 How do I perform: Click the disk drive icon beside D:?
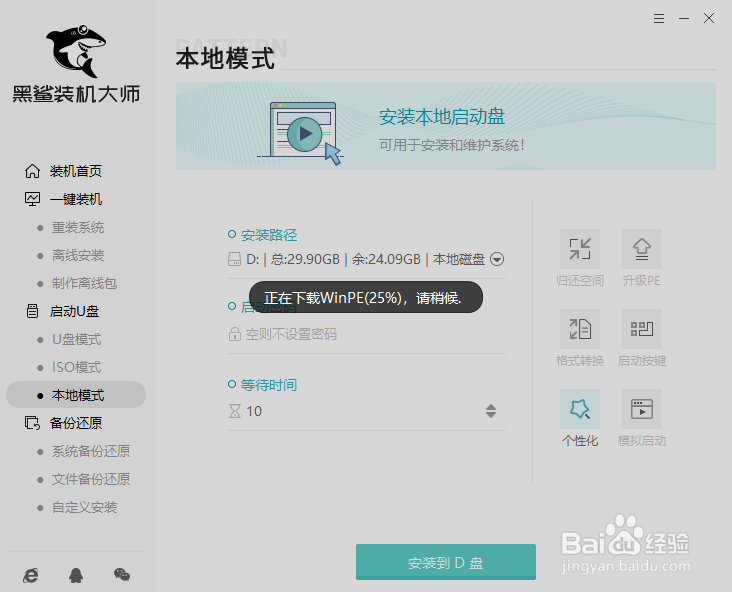[x=234, y=259]
